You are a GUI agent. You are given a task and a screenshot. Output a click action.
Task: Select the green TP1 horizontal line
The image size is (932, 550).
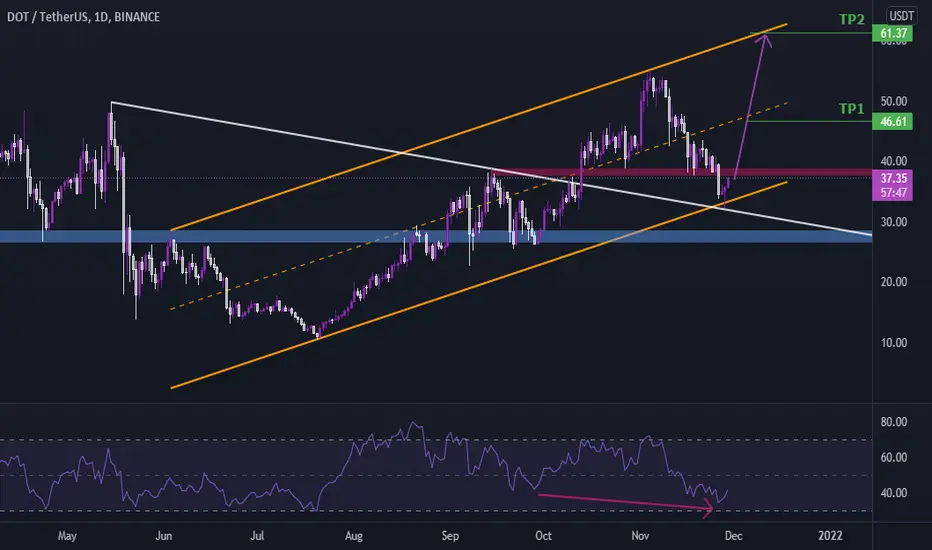tap(808, 122)
